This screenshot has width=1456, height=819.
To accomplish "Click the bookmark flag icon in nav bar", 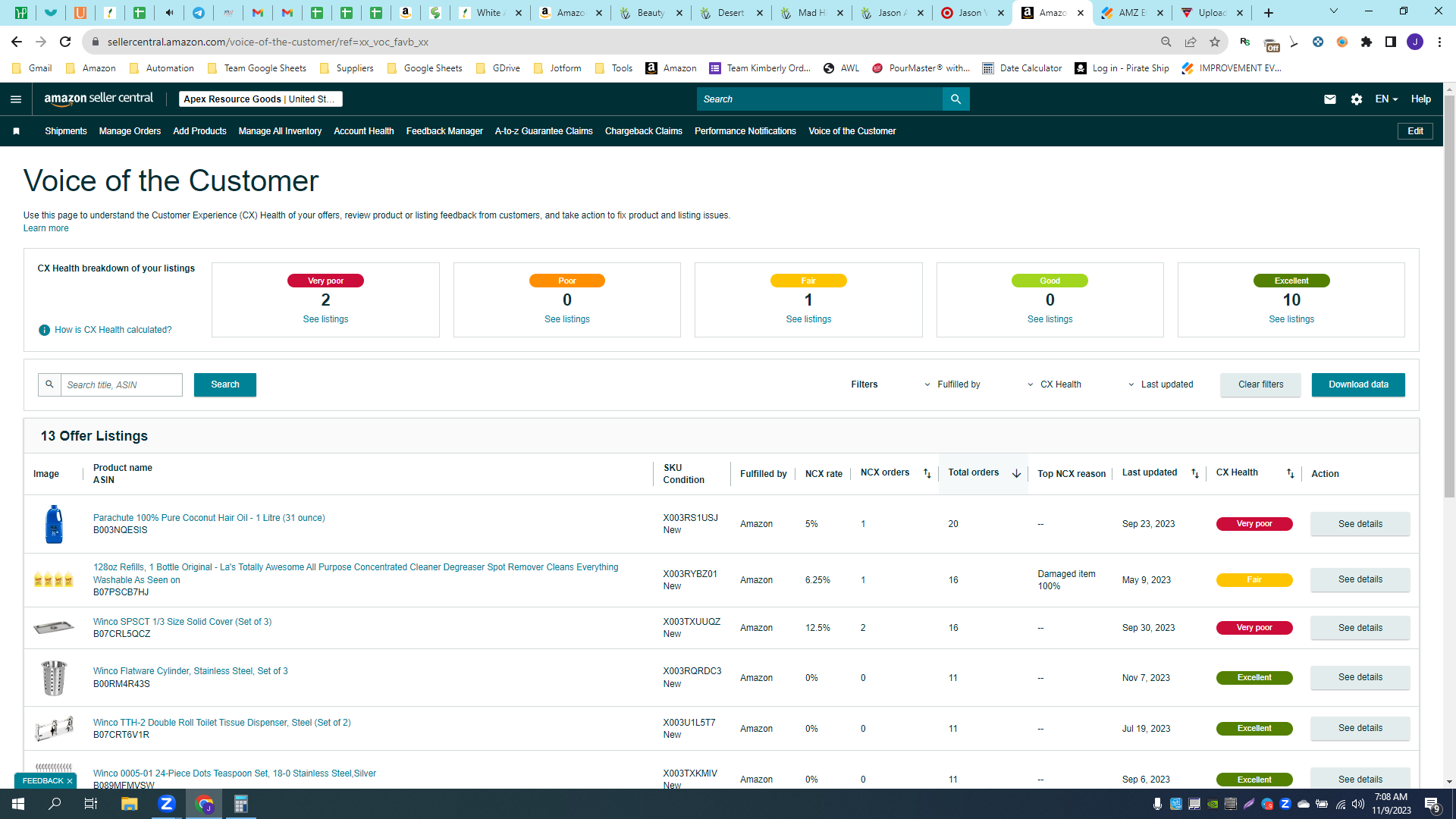I will [x=16, y=131].
